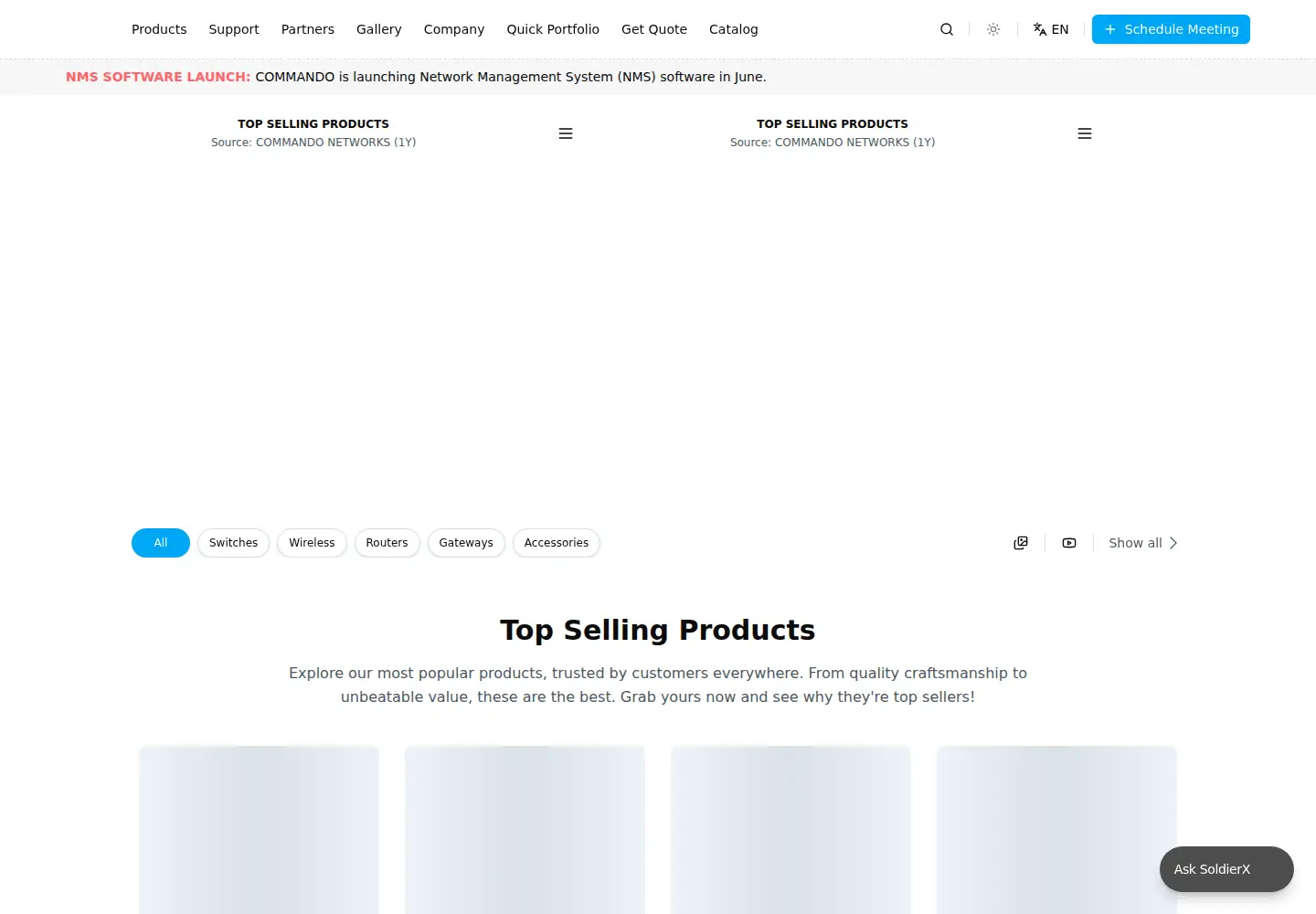Click the video player icon
1316x914 pixels.
click(x=1069, y=543)
